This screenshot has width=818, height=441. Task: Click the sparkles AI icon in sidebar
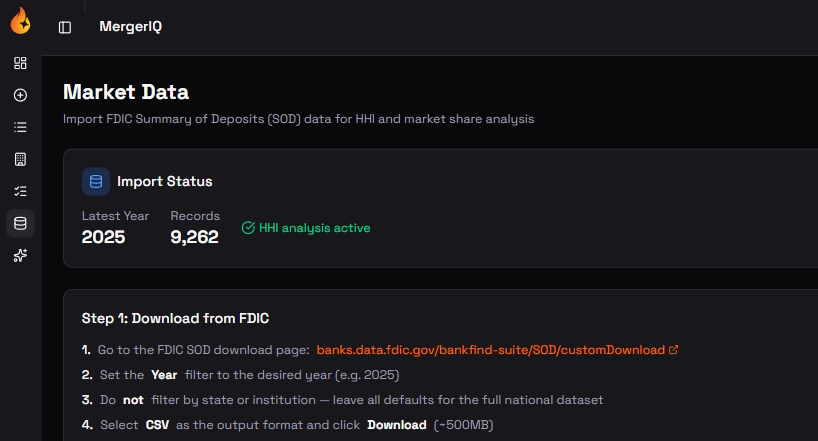[20, 255]
